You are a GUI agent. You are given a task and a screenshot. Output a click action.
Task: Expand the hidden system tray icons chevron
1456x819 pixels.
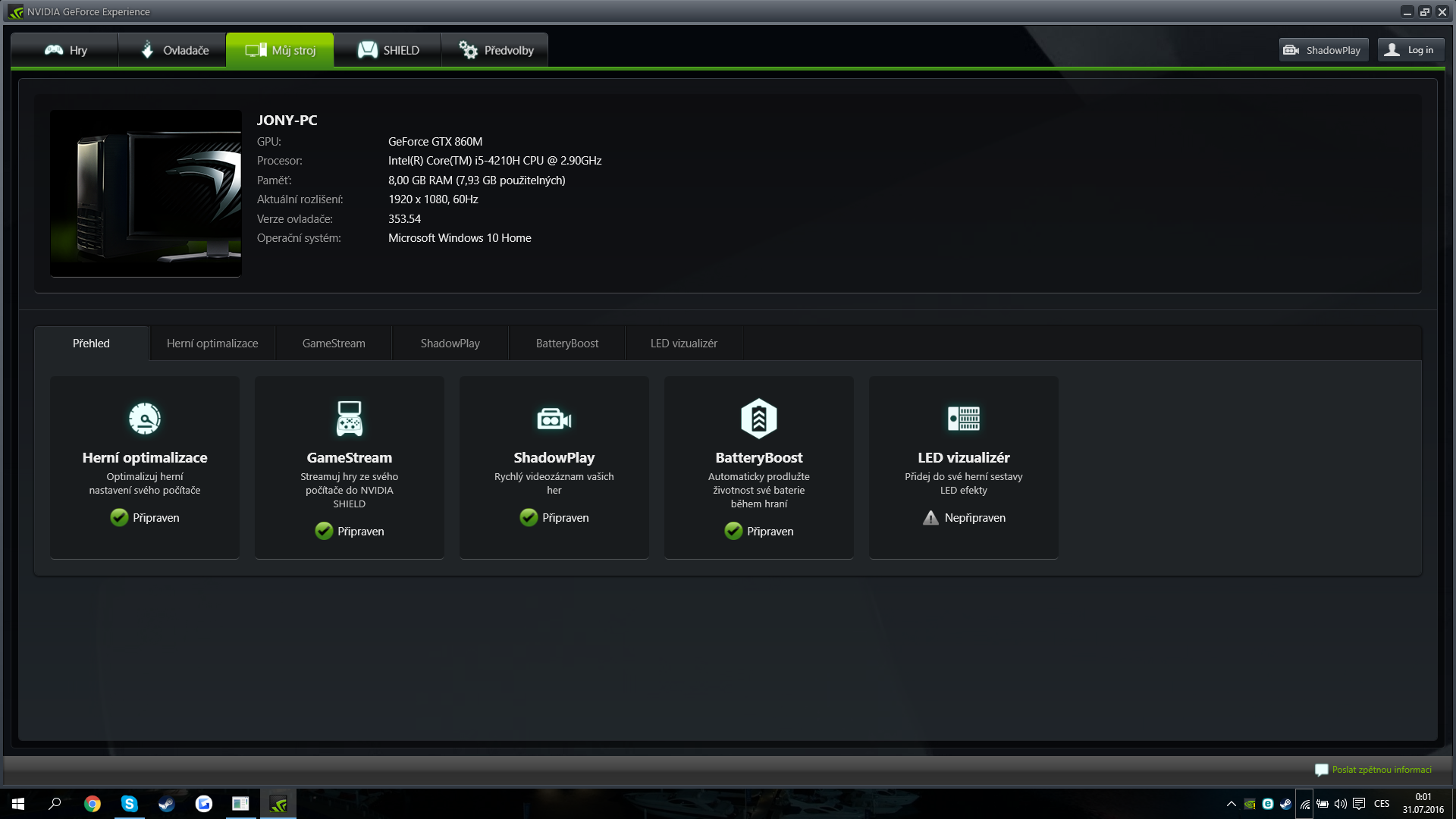[1231, 804]
